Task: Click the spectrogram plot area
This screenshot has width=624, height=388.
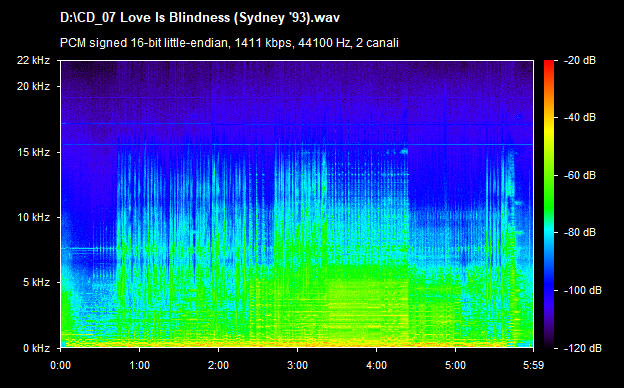Action: (x=297, y=204)
